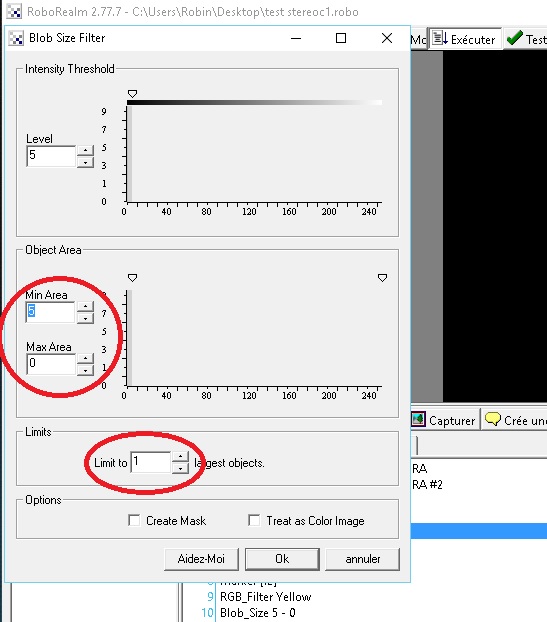
Task: Increase Max Area with up arrow
Action: (x=85, y=358)
